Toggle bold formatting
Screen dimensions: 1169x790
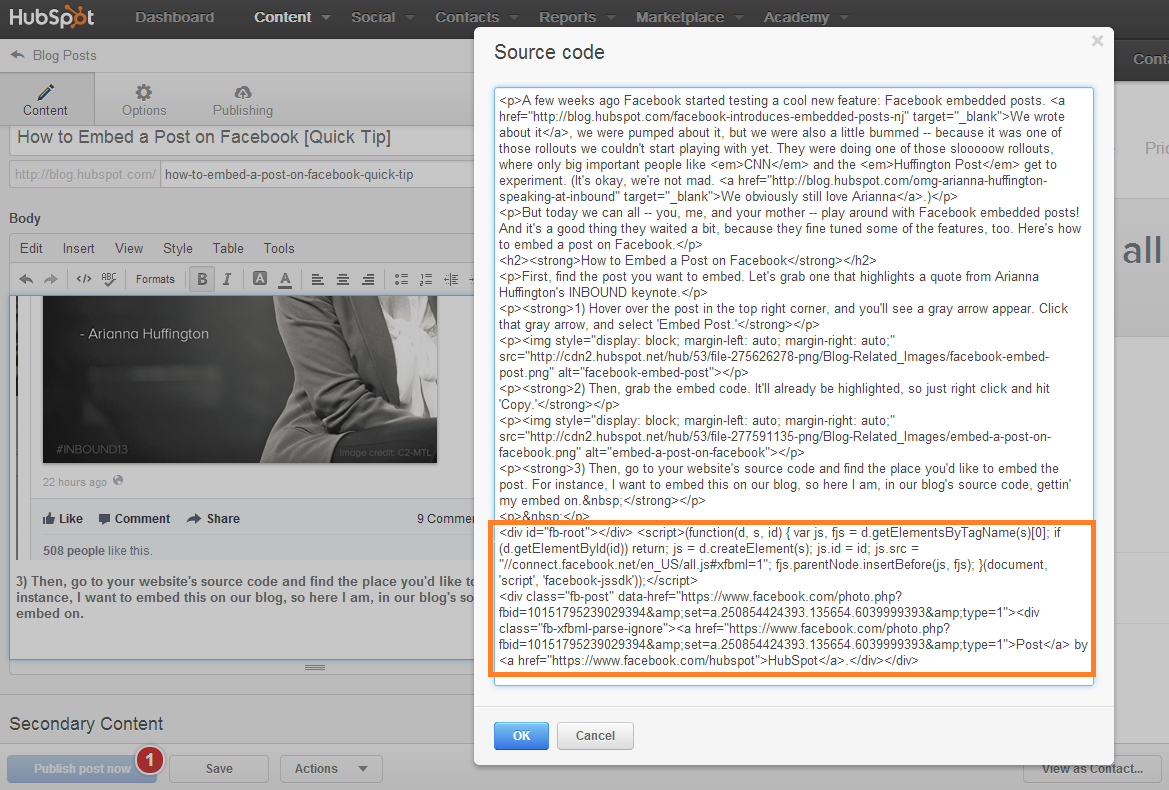click(x=202, y=279)
